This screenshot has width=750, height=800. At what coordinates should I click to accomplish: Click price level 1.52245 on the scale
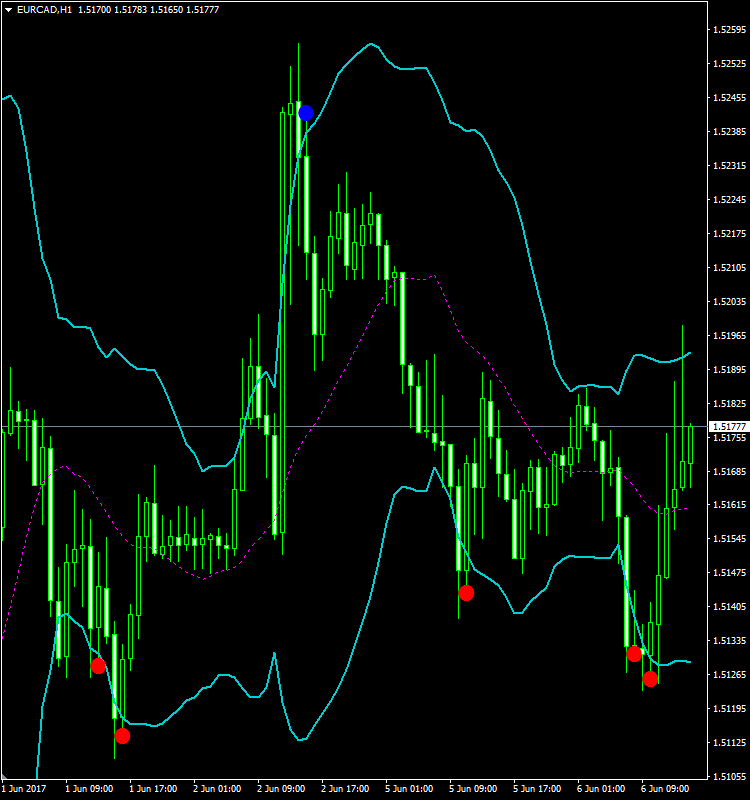(729, 199)
